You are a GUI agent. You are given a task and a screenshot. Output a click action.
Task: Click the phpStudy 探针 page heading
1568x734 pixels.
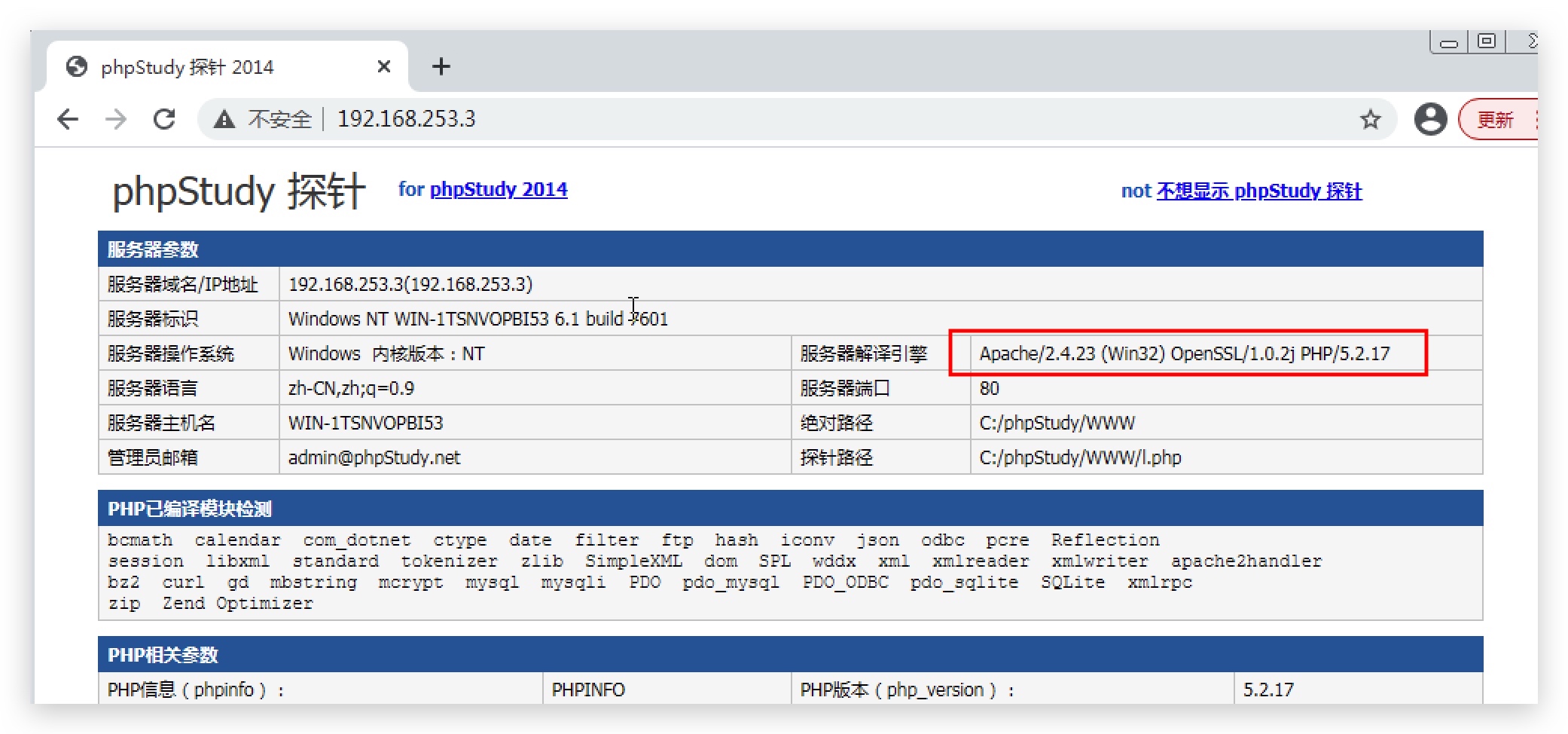pyautogui.click(x=239, y=191)
